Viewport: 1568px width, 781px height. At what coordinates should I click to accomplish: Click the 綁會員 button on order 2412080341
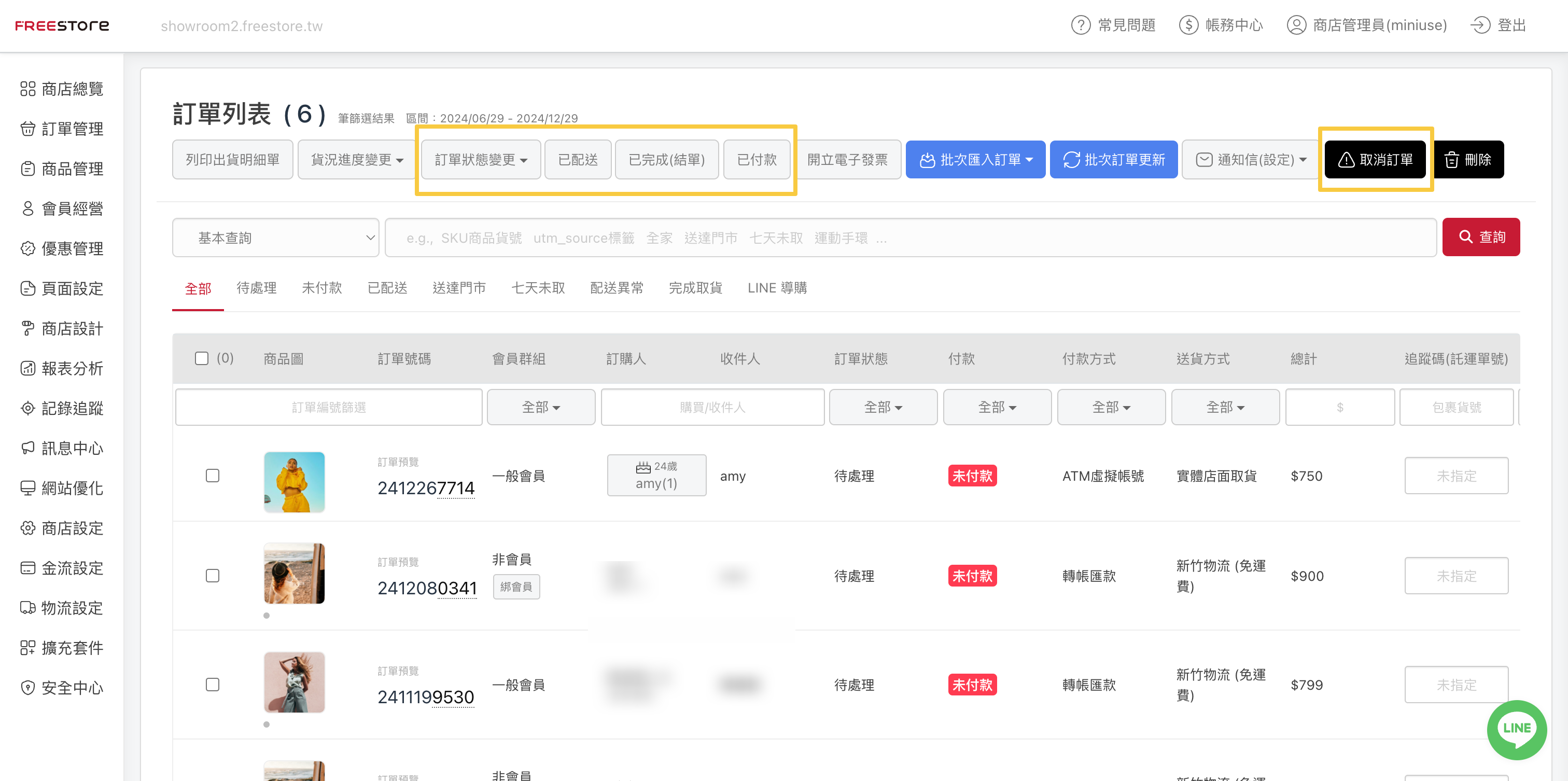tap(516, 587)
